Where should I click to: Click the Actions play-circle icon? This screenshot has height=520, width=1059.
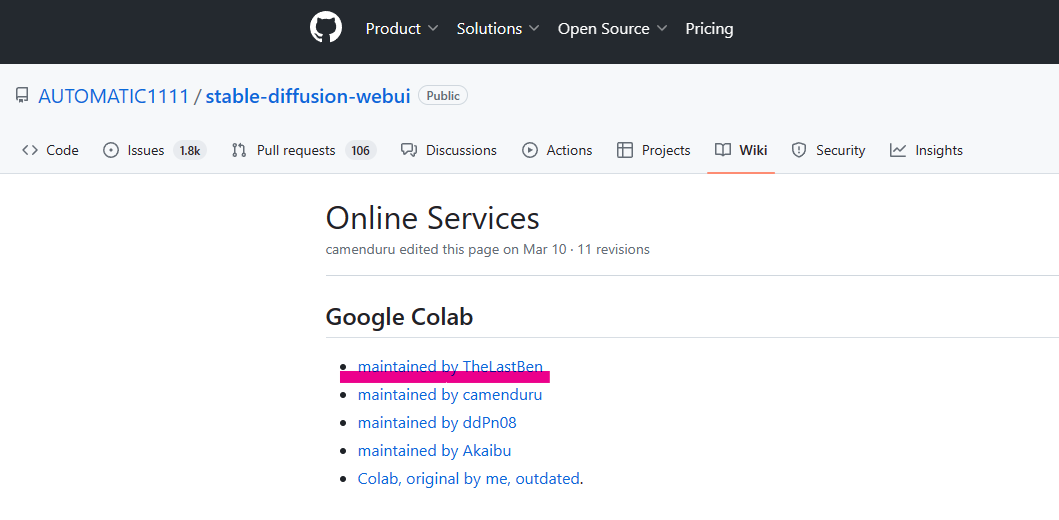(x=530, y=150)
